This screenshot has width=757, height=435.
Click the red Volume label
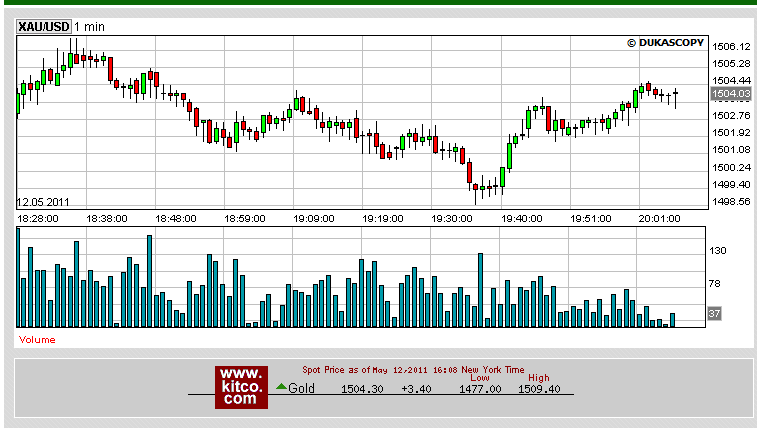click(x=38, y=340)
